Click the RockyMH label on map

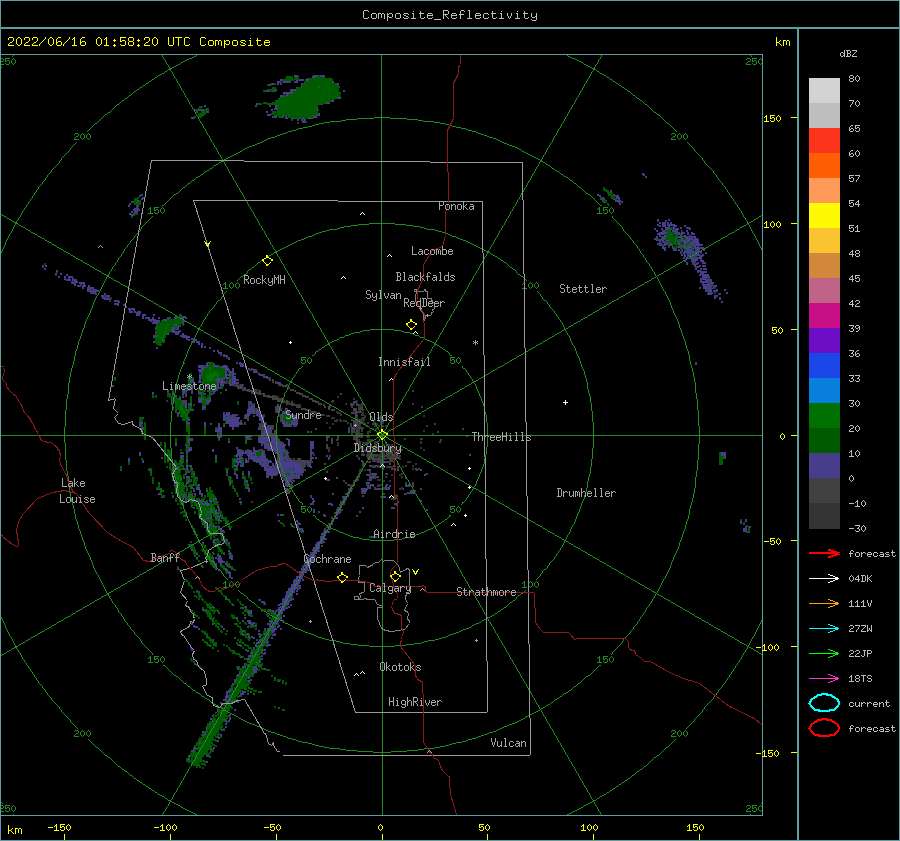coord(264,280)
